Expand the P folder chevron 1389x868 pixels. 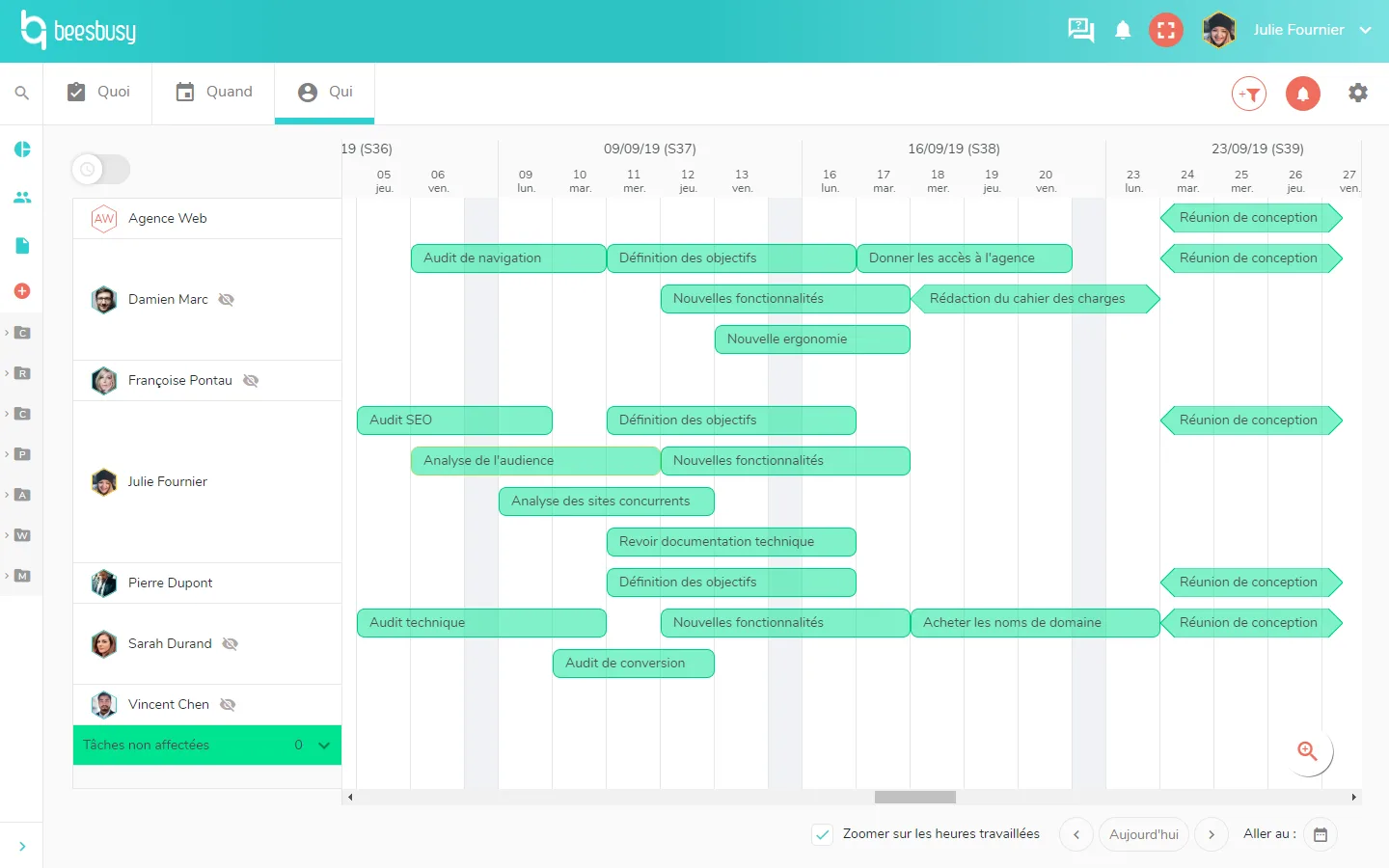coord(7,454)
